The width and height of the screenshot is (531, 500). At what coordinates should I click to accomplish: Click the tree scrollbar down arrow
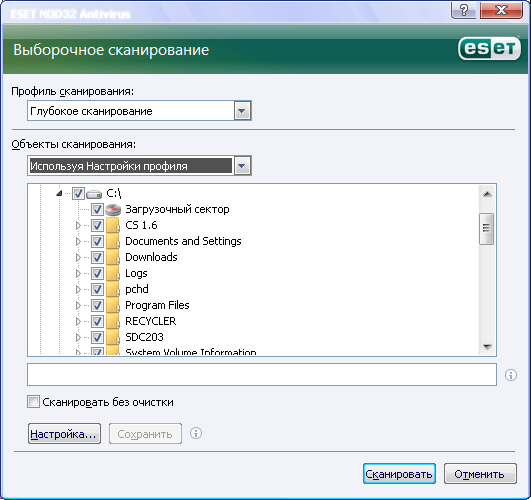[487, 346]
